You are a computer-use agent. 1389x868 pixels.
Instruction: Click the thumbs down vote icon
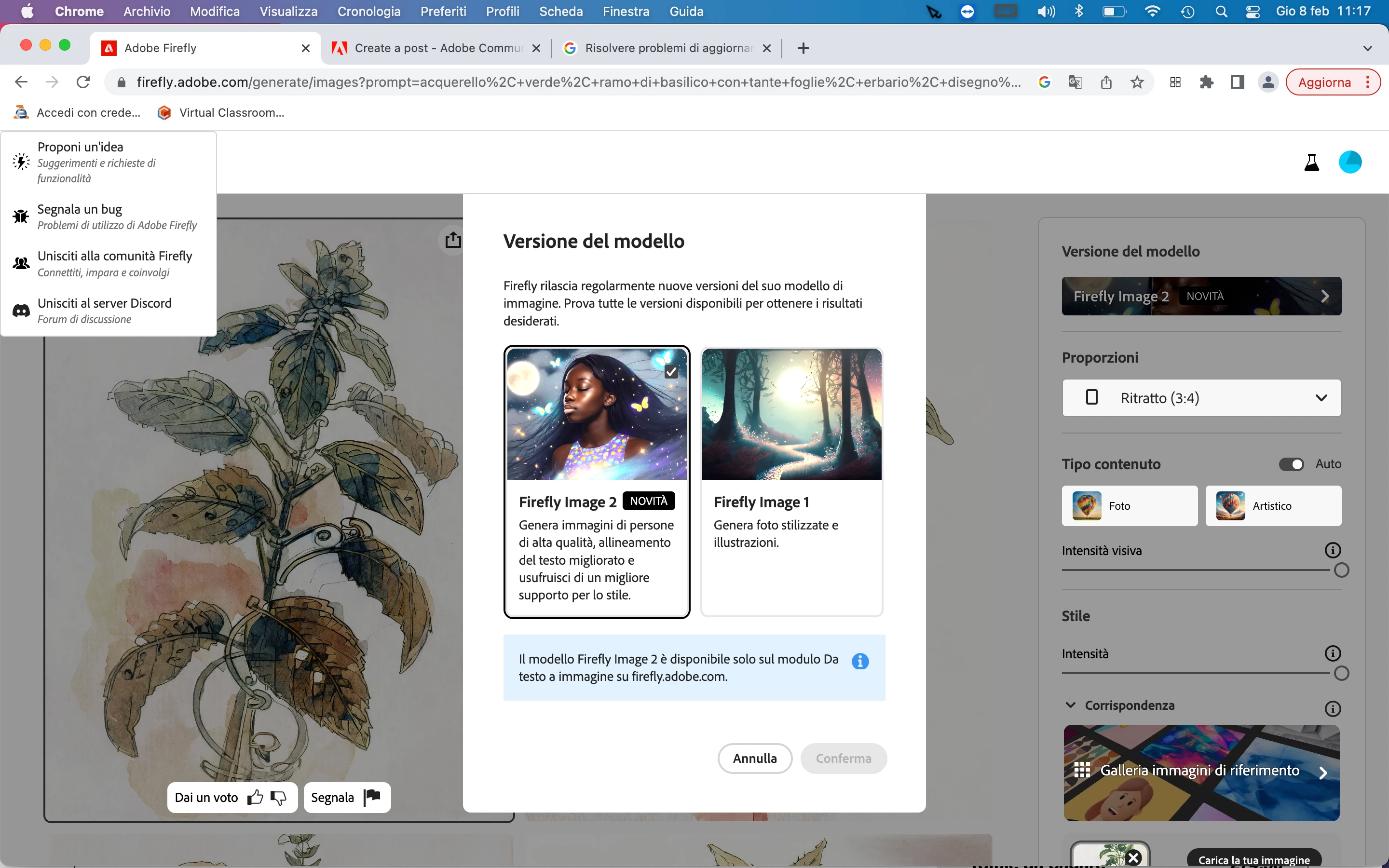tap(279, 798)
